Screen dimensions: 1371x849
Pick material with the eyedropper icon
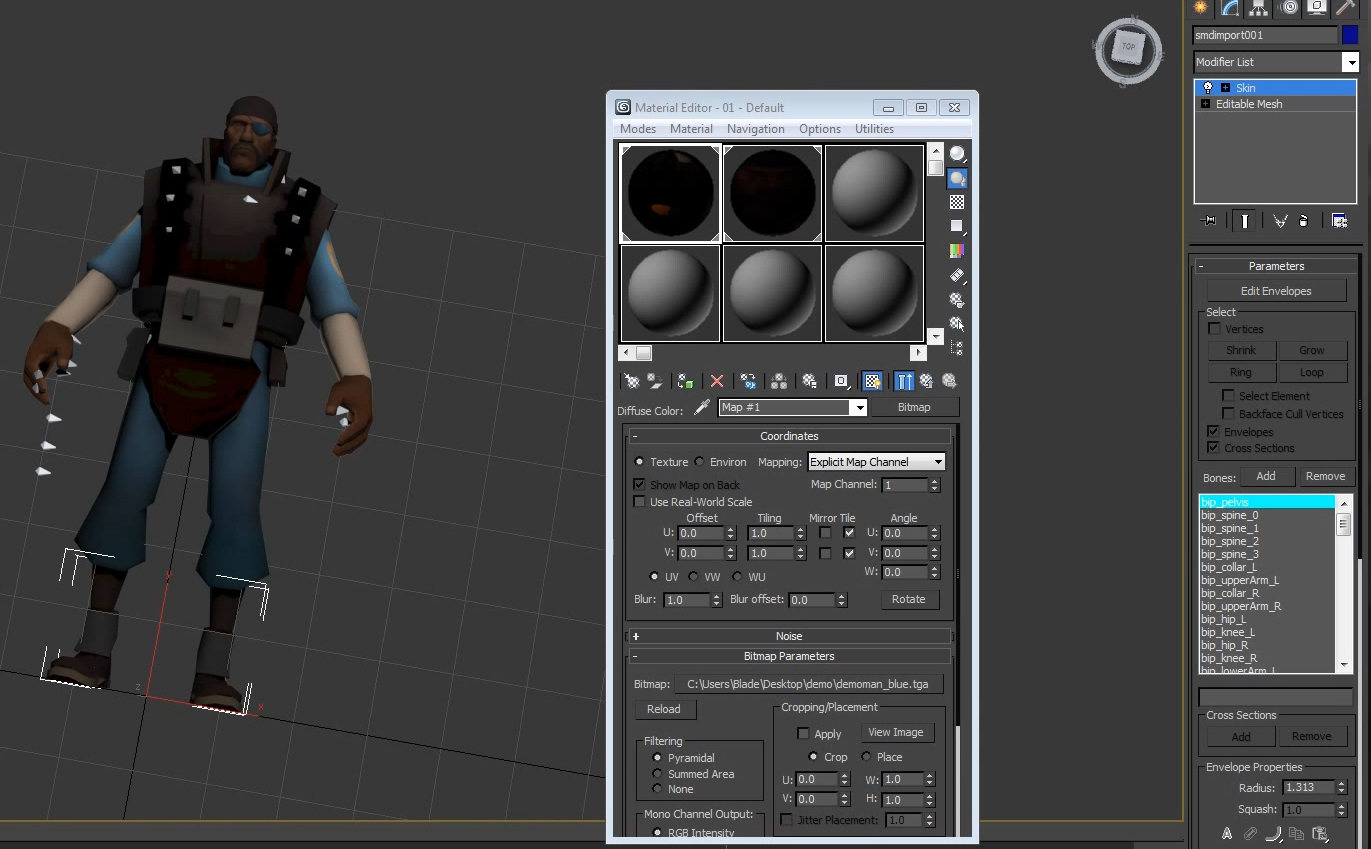tap(702, 408)
